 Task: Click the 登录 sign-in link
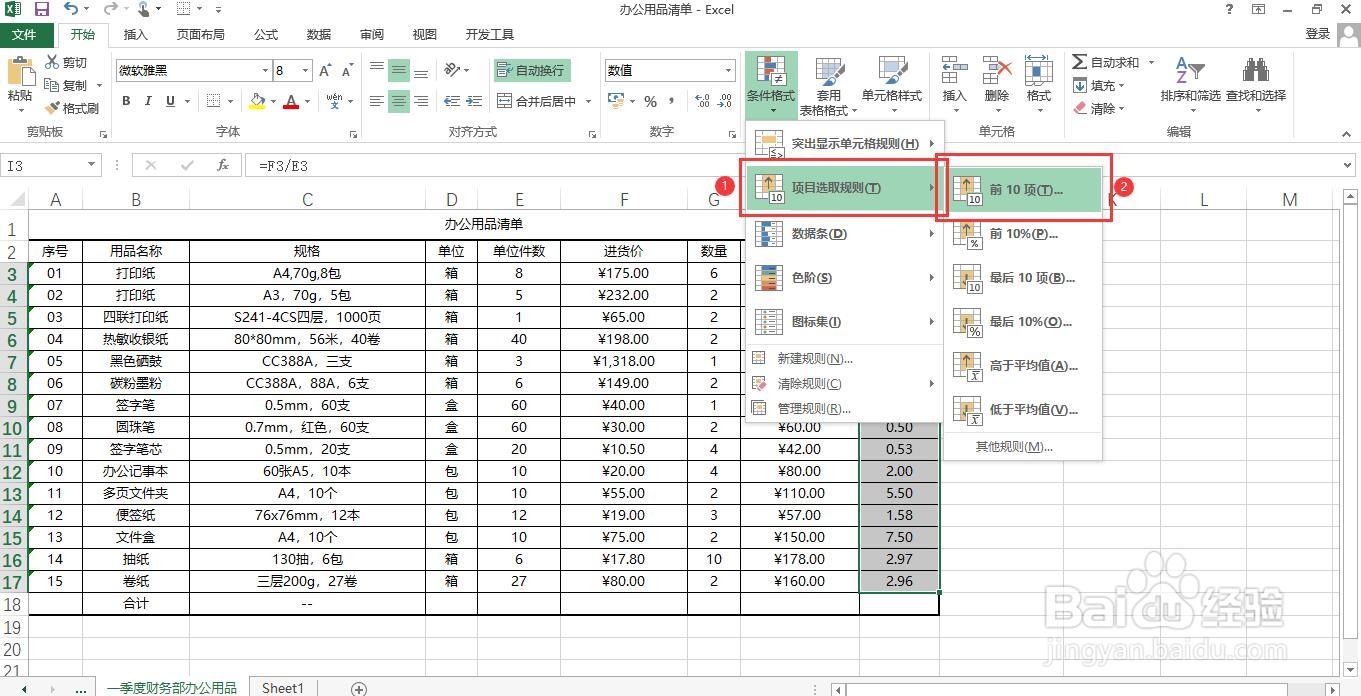tap(1317, 33)
